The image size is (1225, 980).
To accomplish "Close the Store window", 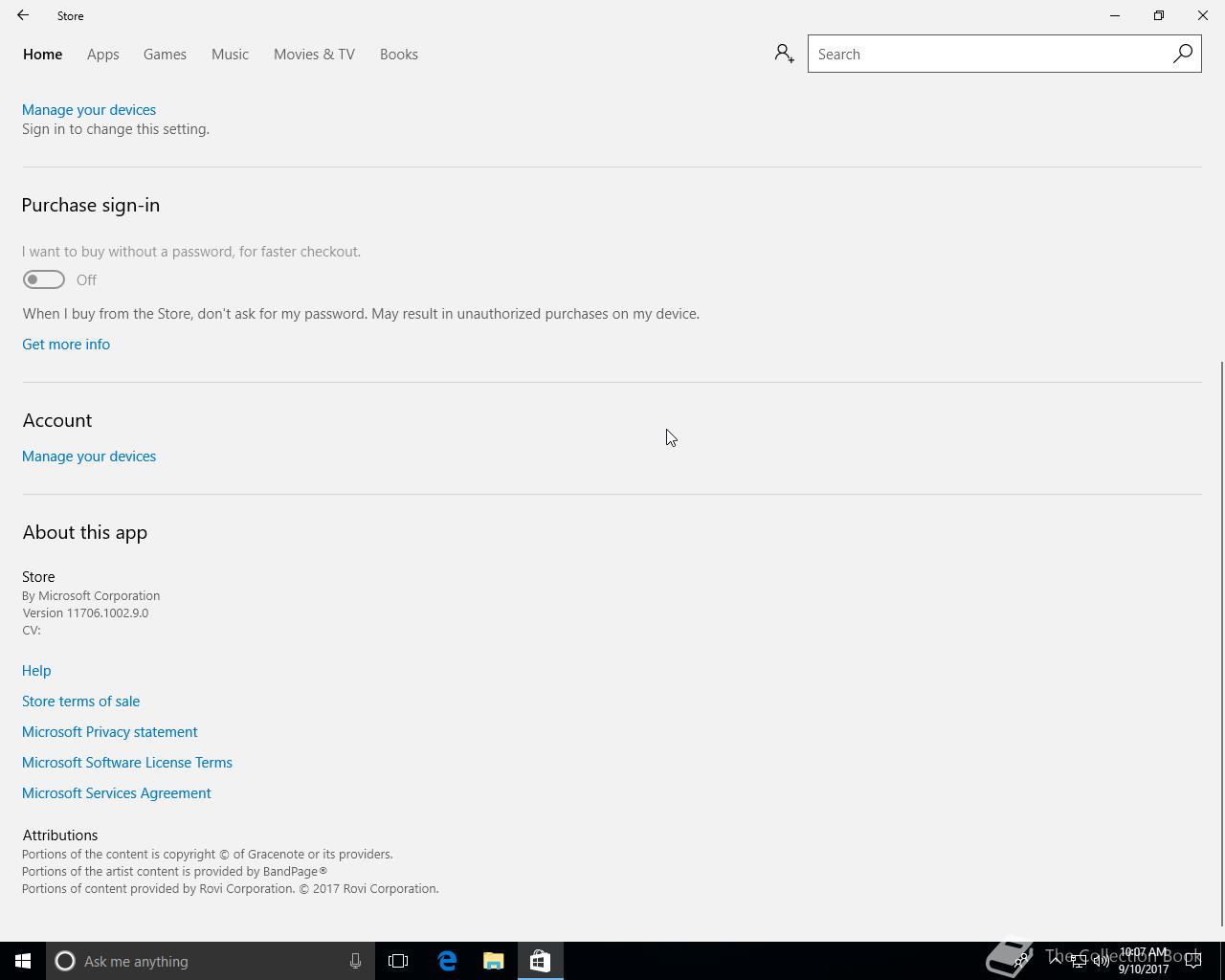I will pos(1203,15).
